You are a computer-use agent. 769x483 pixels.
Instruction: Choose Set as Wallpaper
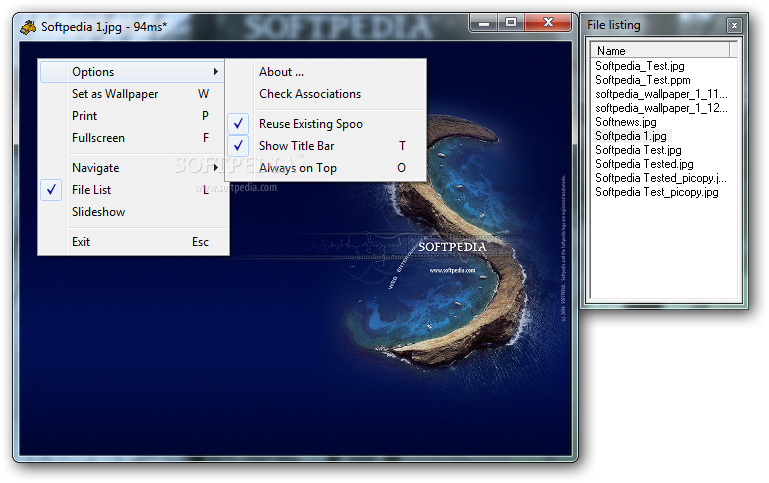point(132,94)
